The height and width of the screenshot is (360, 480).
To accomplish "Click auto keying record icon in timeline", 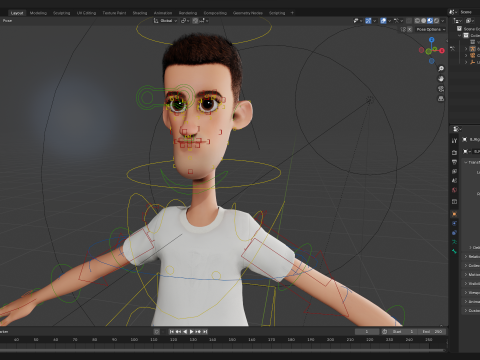I will tap(157, 332).
